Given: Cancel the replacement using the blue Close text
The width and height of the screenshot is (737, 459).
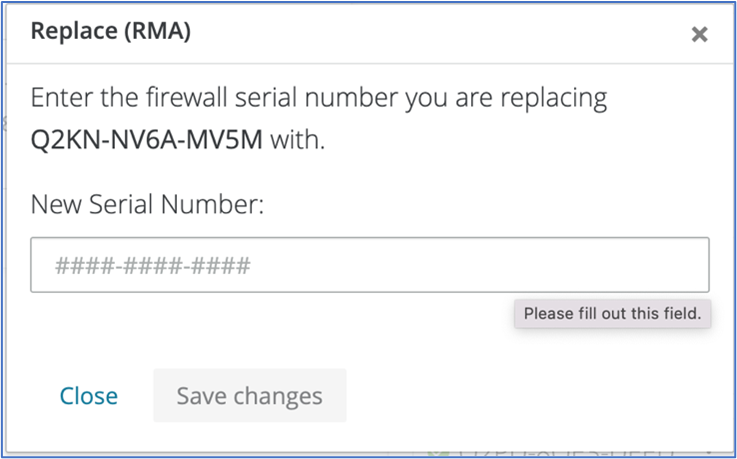Looking at the screenshot, I should (89, 396).
